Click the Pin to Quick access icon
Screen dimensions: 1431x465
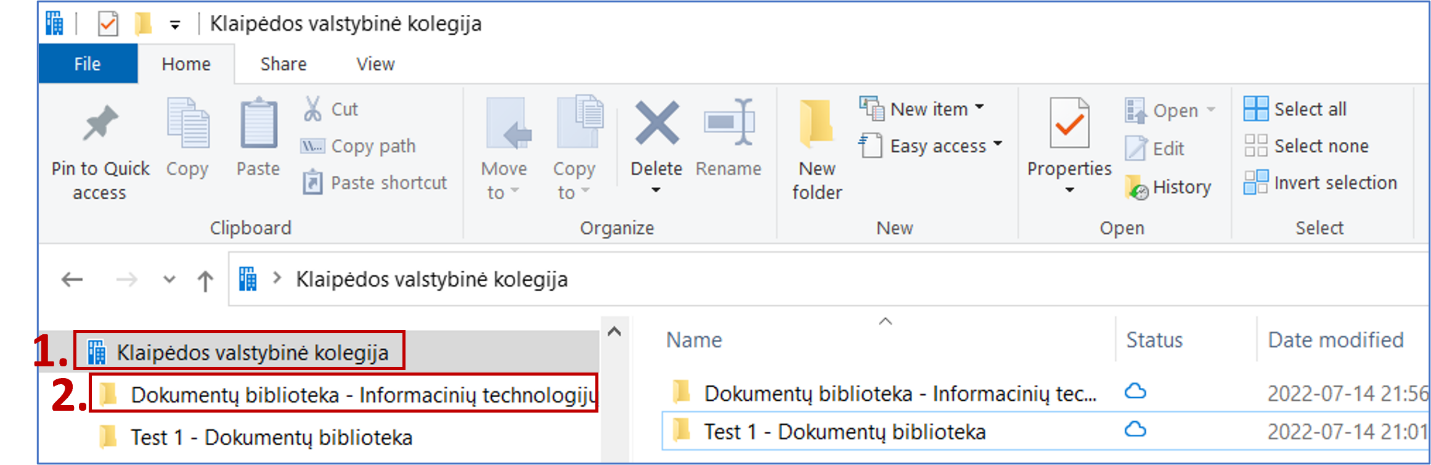99,125
